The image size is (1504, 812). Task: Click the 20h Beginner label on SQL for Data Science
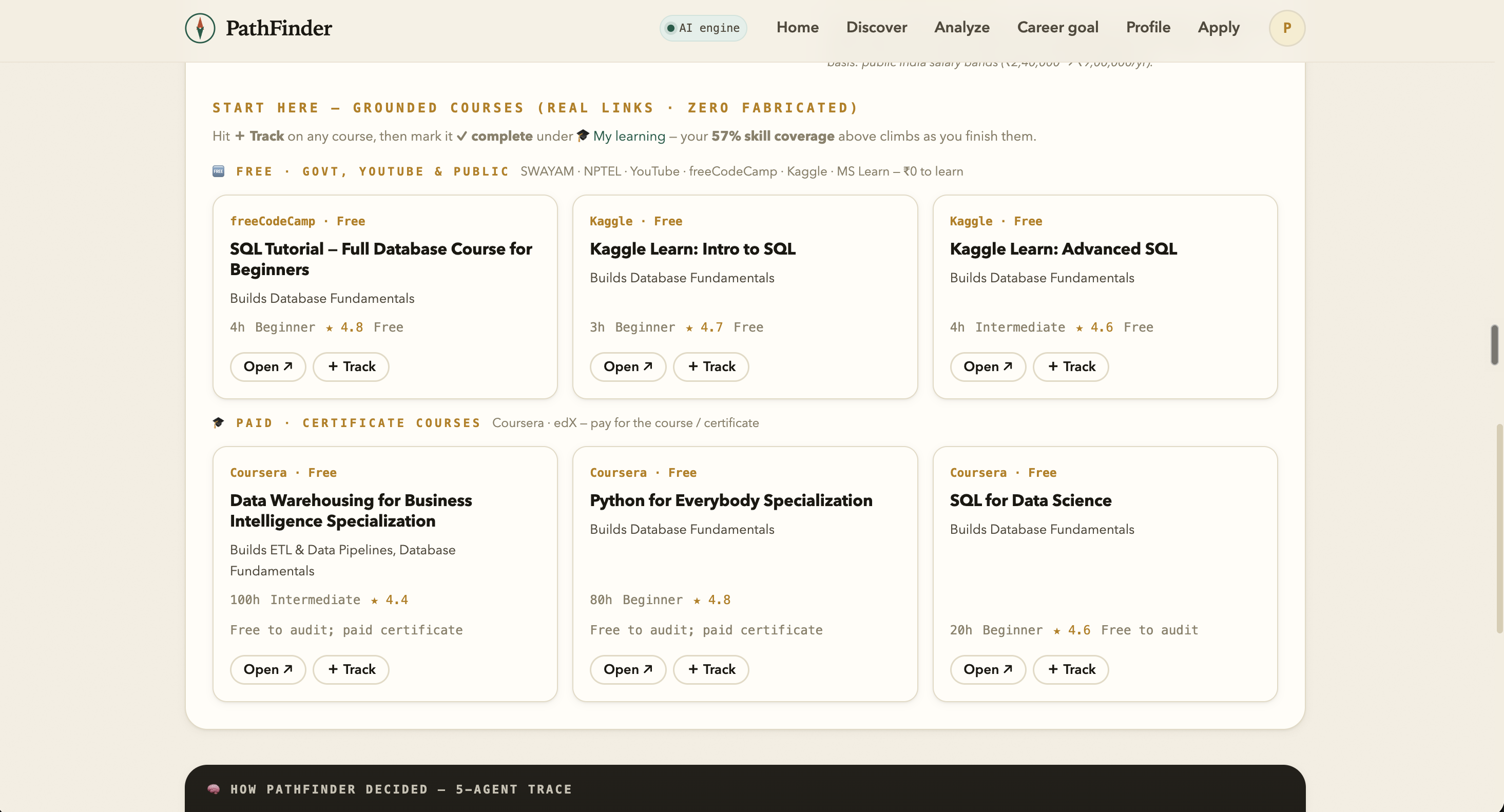[996, 630]
